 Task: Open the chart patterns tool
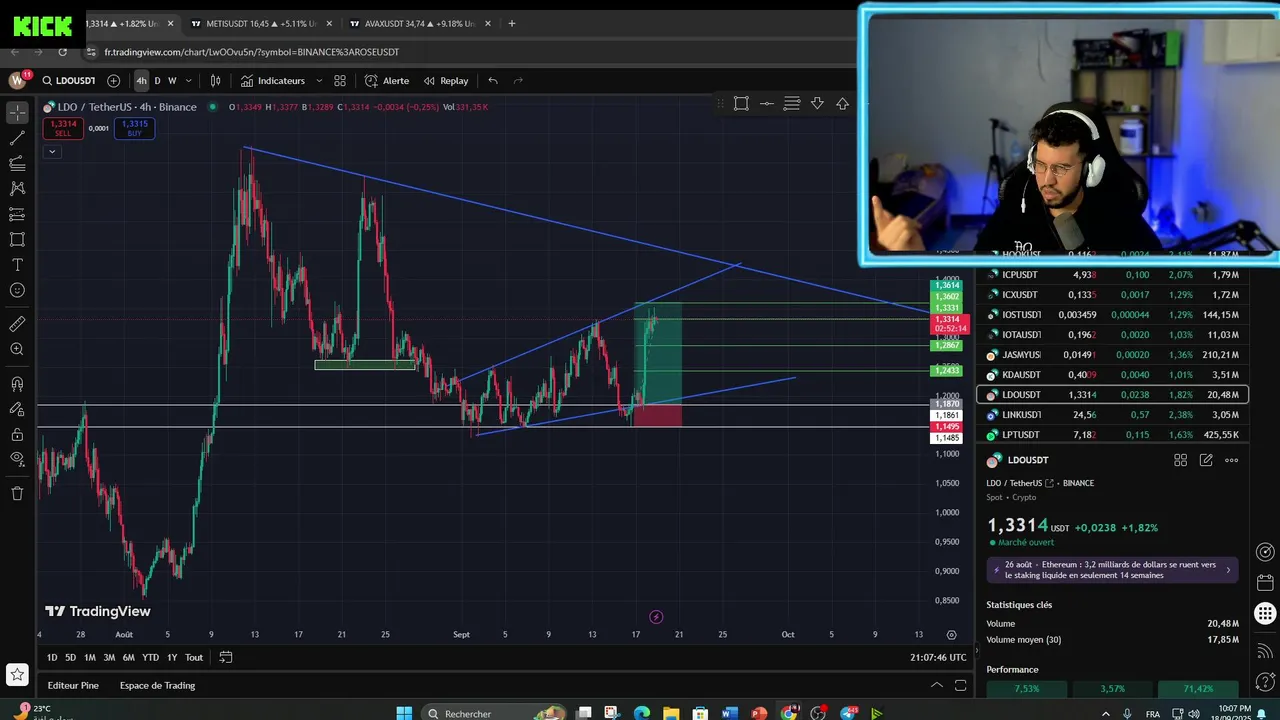coord(17,188)
